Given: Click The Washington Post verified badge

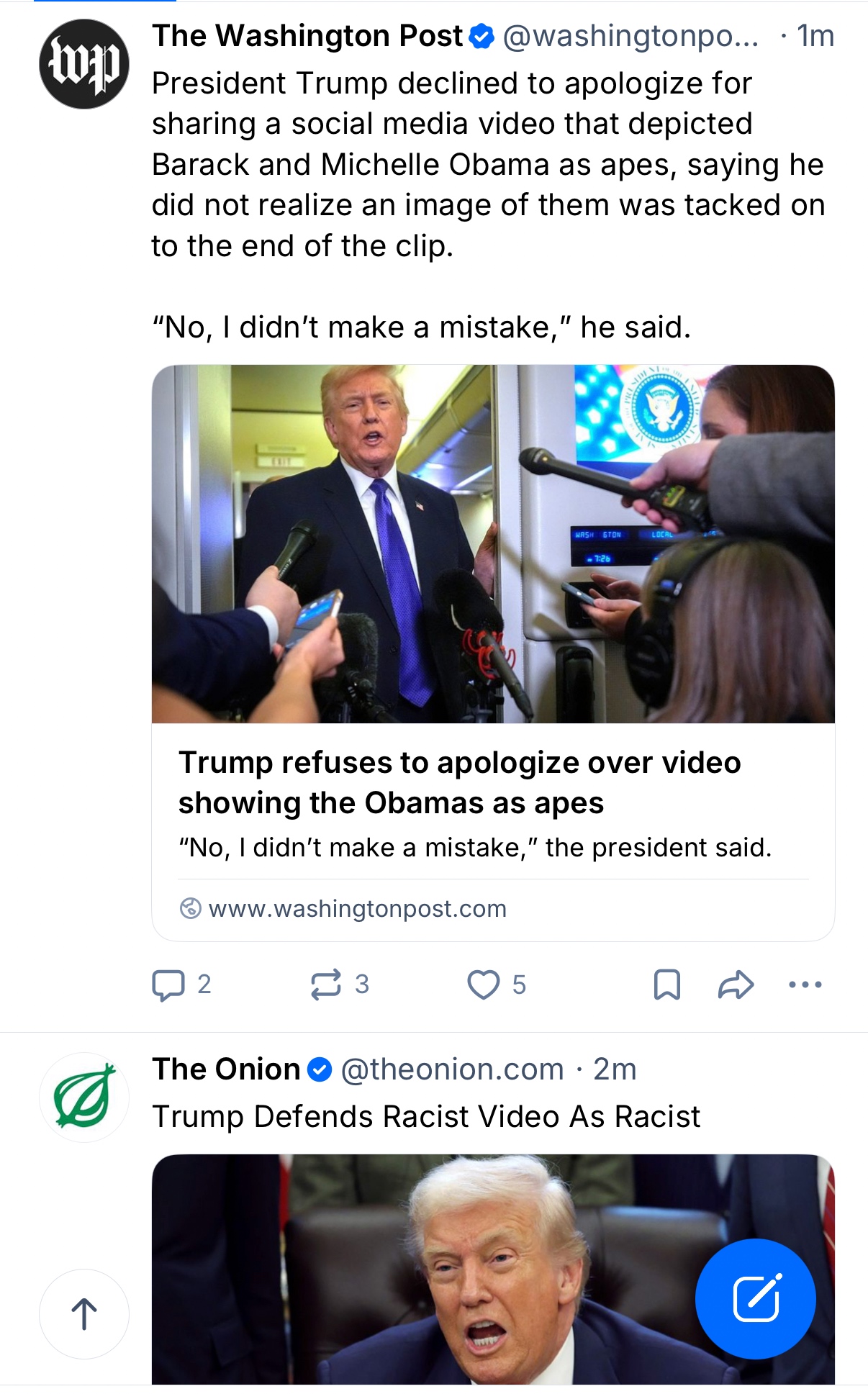Looking at the screenshot, I should [x=482, y=36].
